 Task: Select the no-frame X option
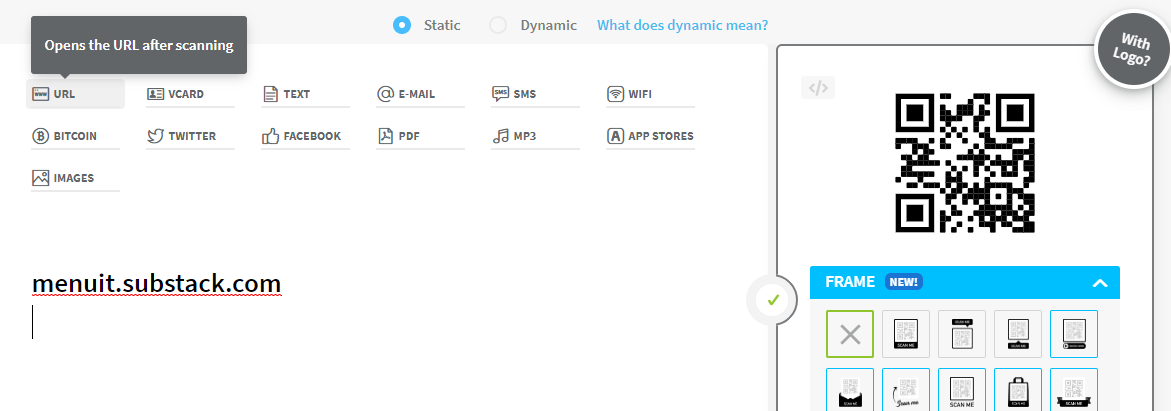coord(850,334)
